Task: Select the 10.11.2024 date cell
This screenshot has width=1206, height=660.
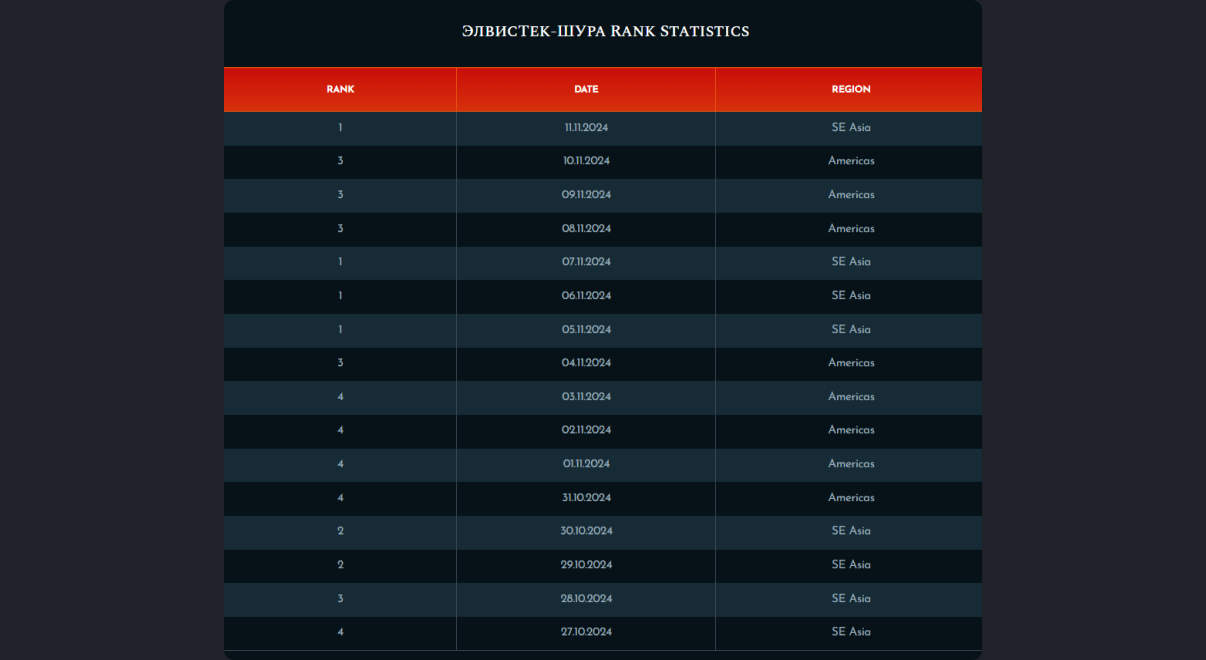Action: (x=586, y=161)
